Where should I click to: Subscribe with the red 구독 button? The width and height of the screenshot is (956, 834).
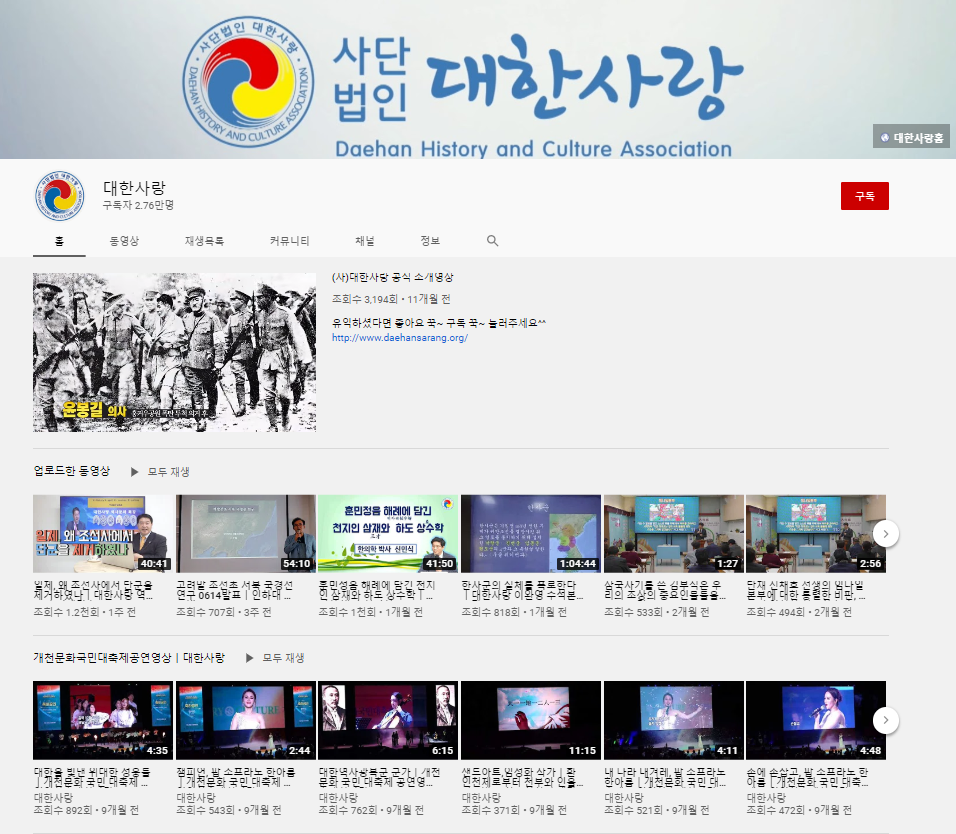pos(865,196)
